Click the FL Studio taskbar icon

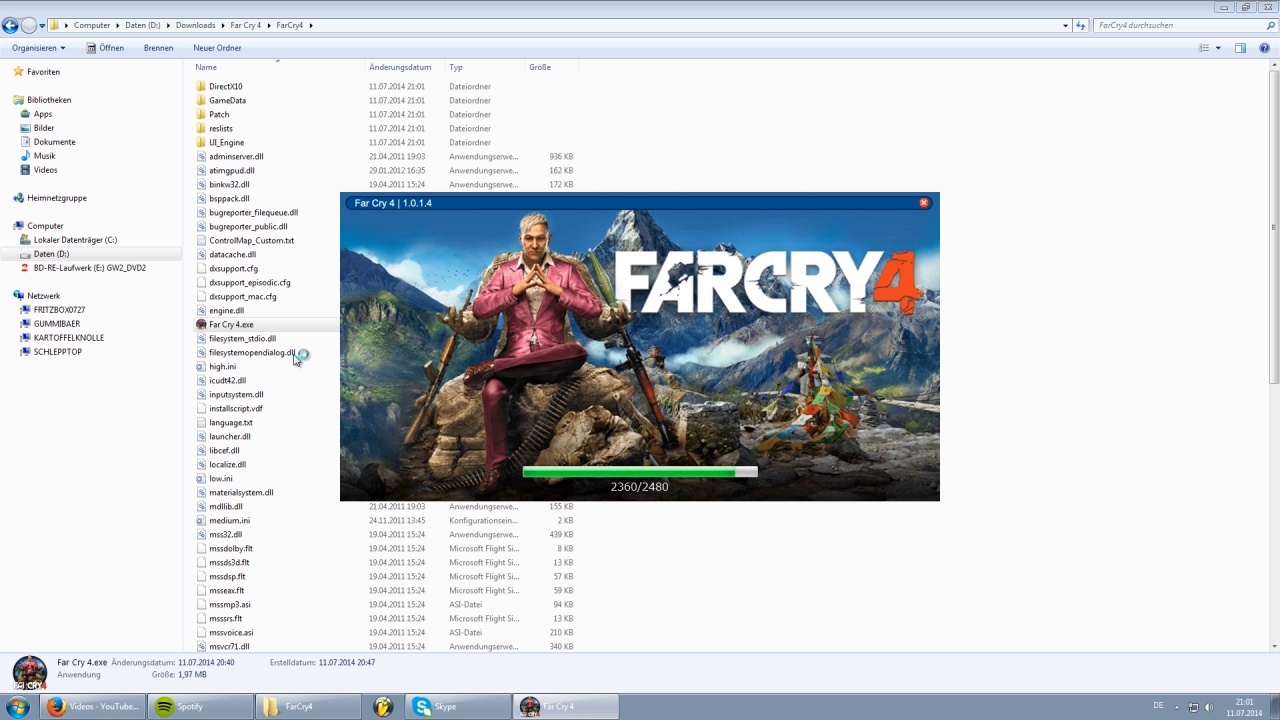pos(383,706)
